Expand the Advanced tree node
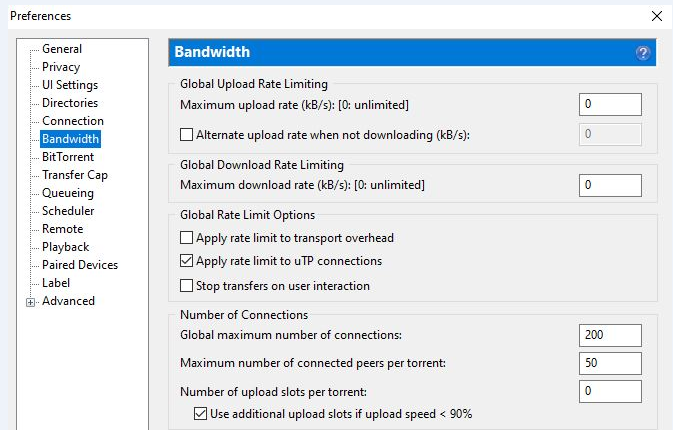 click(x=31, y=302)
